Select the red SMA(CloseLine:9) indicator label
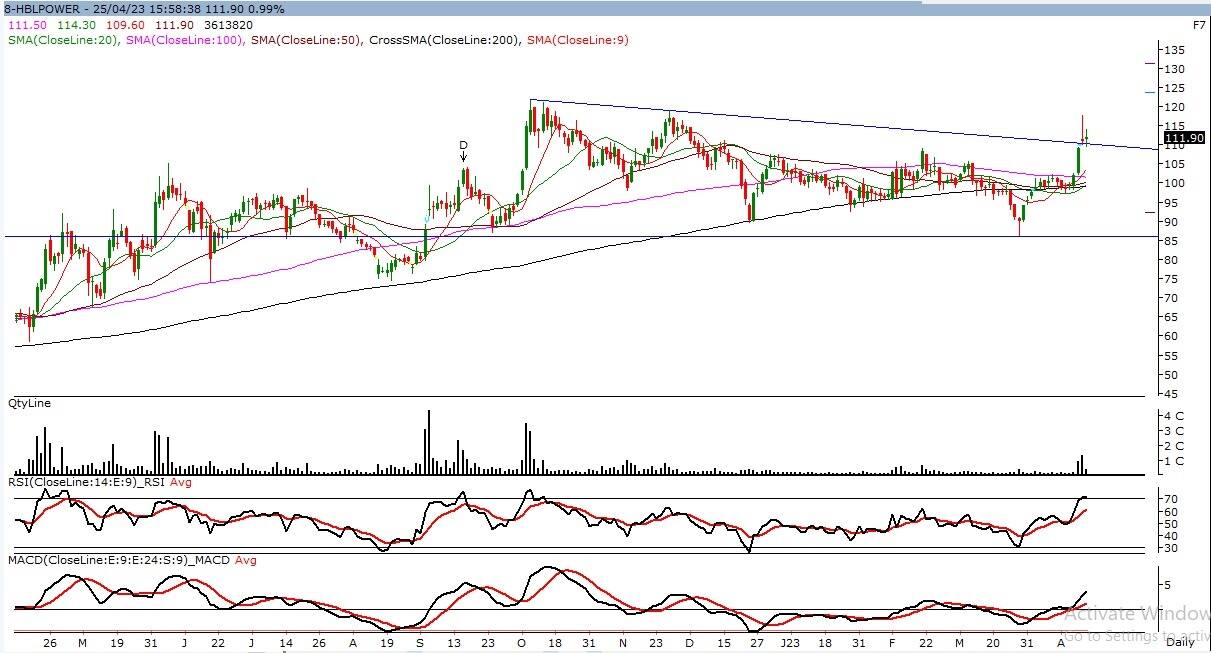The width and height of the screenshot is (1211, 653). point(577,40)
